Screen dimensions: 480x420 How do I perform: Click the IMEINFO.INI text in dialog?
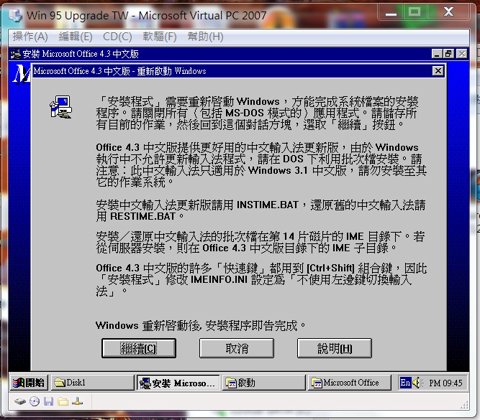(219, 279)
